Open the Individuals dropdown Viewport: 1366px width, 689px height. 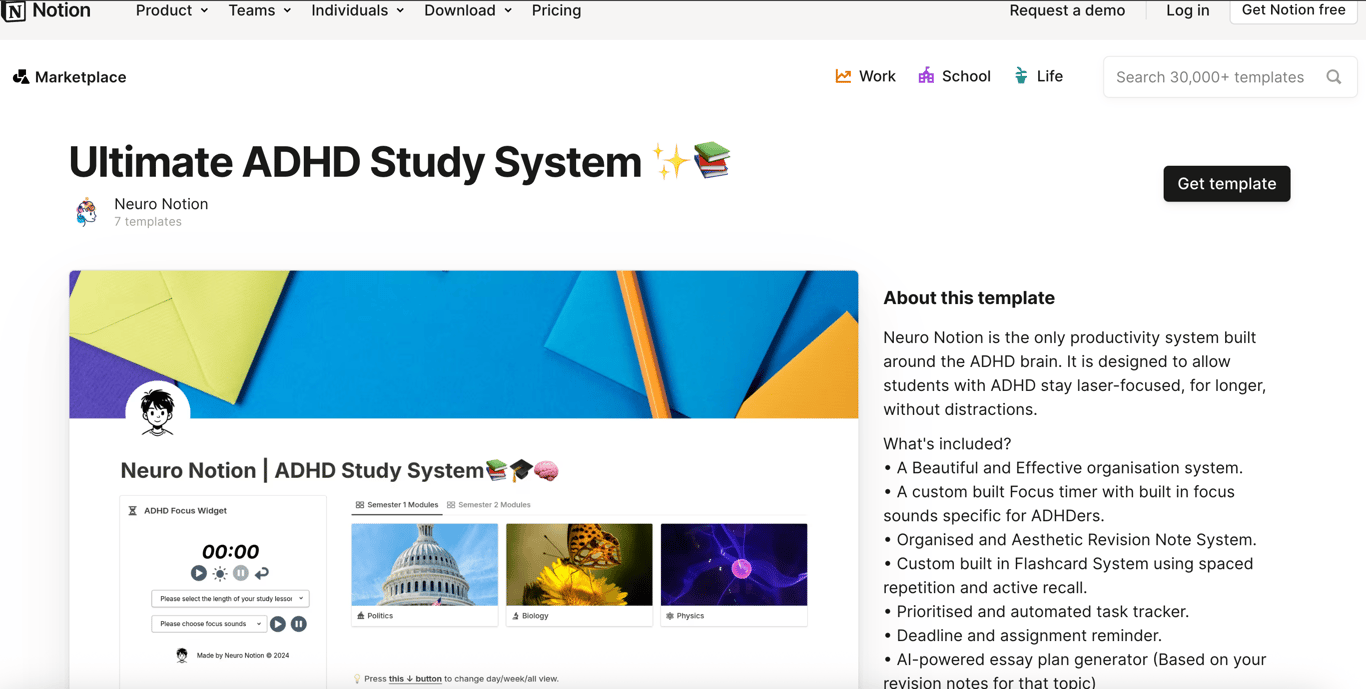click(x=358, y=10)
